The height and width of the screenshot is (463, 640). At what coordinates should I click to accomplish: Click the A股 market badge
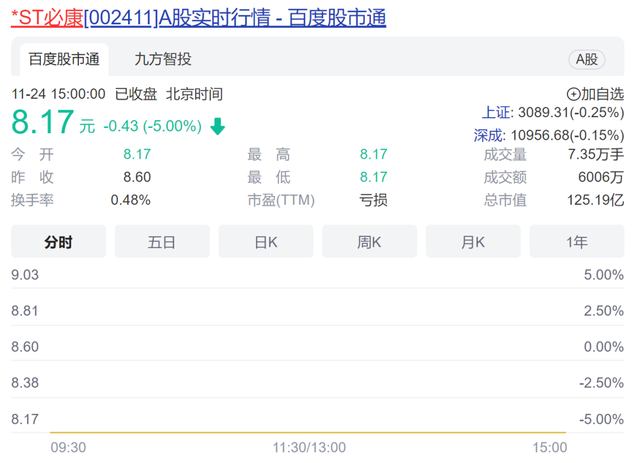tap(587, 60)
